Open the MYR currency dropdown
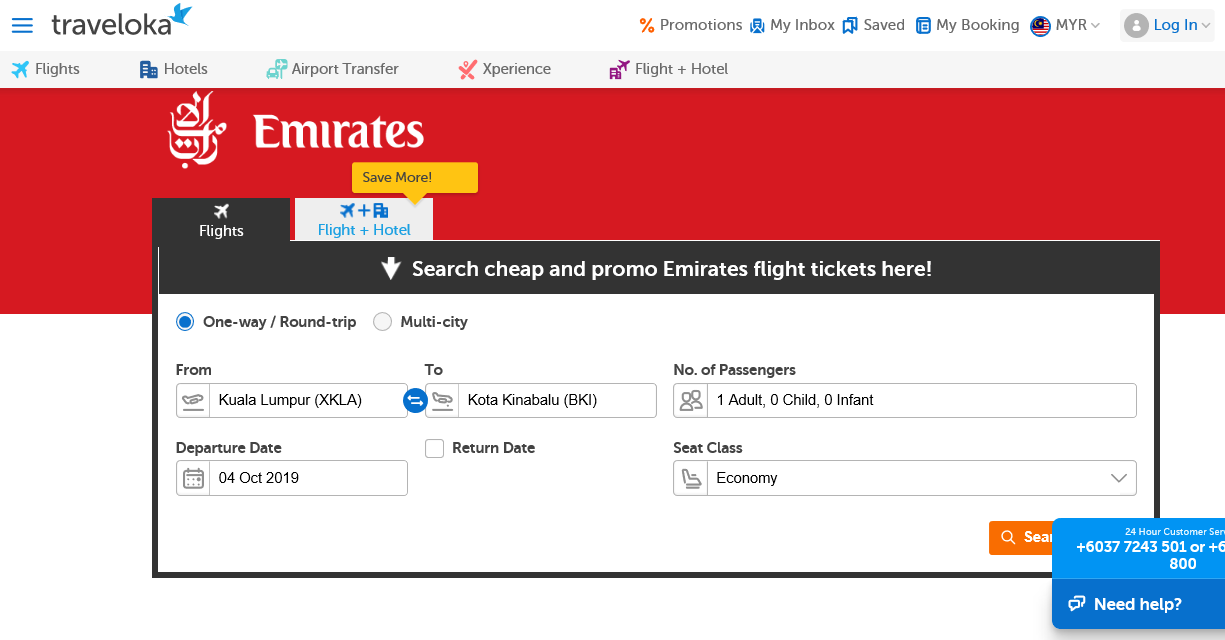This screenshot has width=1225, height=640. tap(1066, 25)
